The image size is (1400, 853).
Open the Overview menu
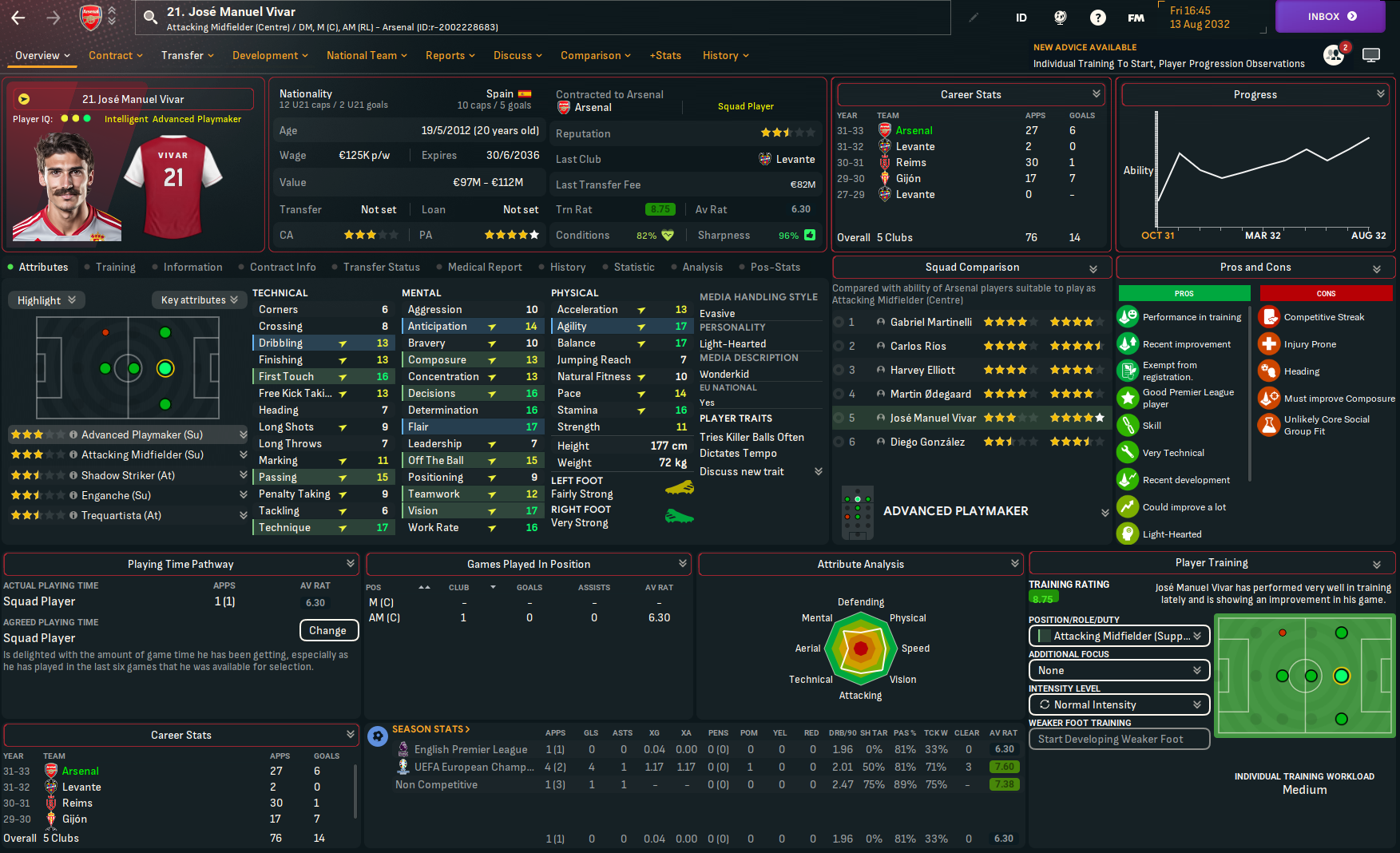42,55
